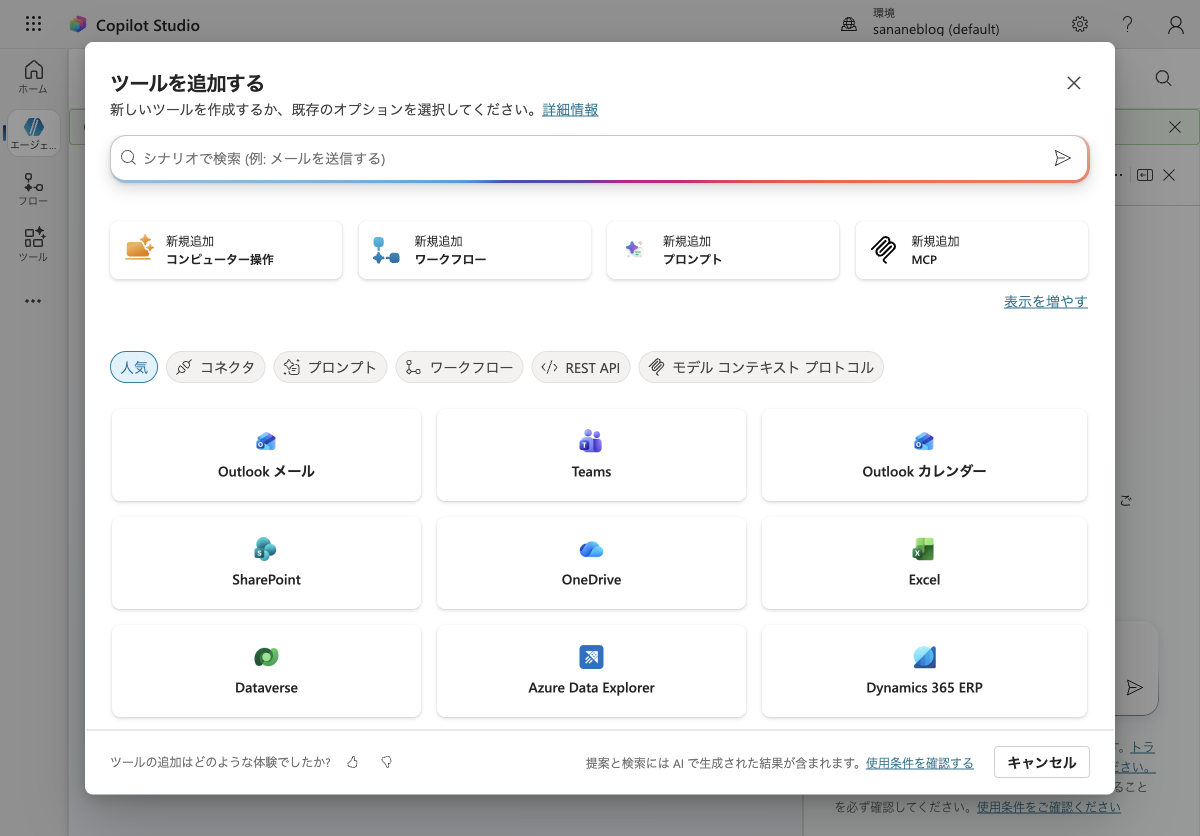Choose the Dataverse connector
This screenshot has width=1200, height=836.
coord(266,671)
